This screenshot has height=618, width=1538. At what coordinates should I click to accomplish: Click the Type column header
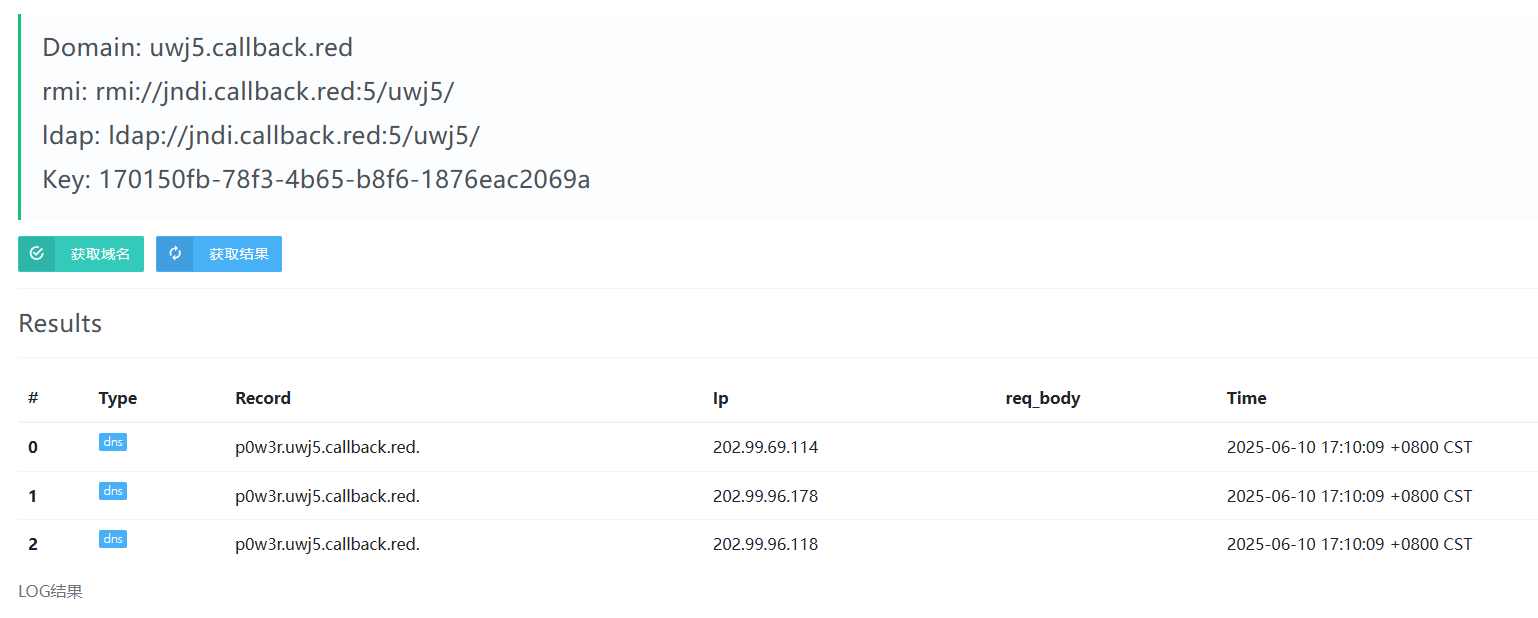117,398
